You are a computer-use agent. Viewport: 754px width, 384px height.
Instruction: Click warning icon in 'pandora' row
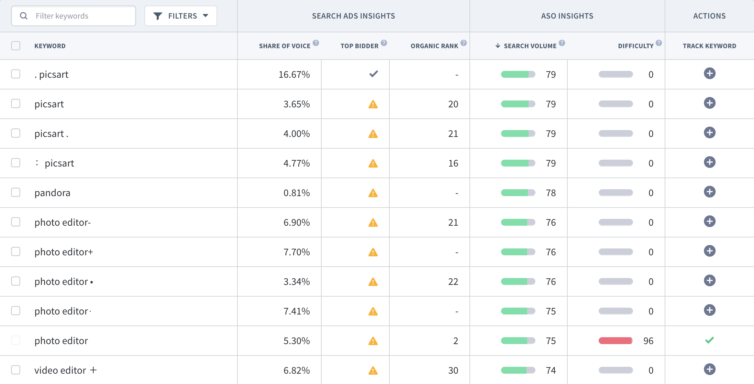click(373, 193)
